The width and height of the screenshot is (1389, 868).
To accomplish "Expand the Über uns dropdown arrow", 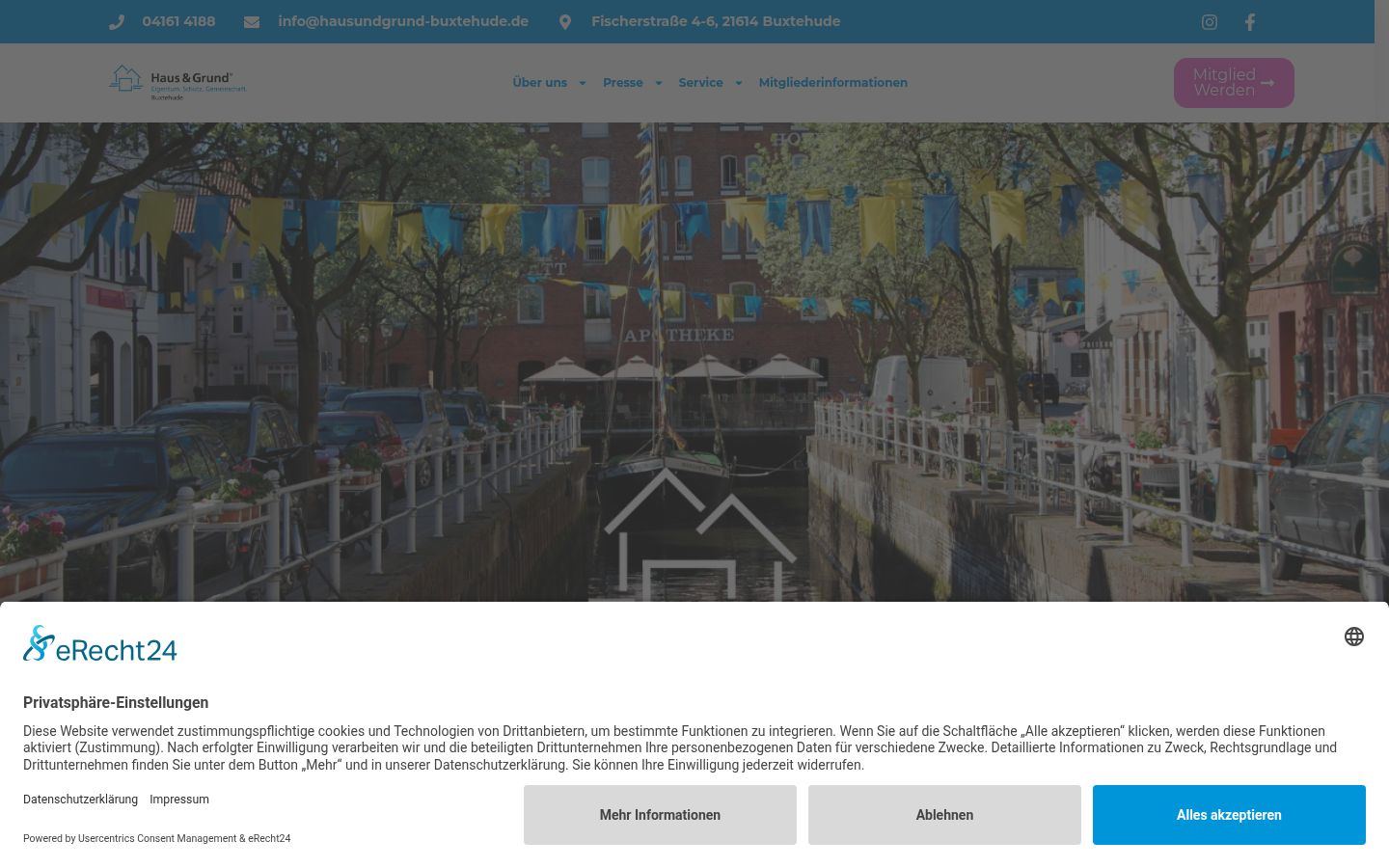I will coord(582,83).
